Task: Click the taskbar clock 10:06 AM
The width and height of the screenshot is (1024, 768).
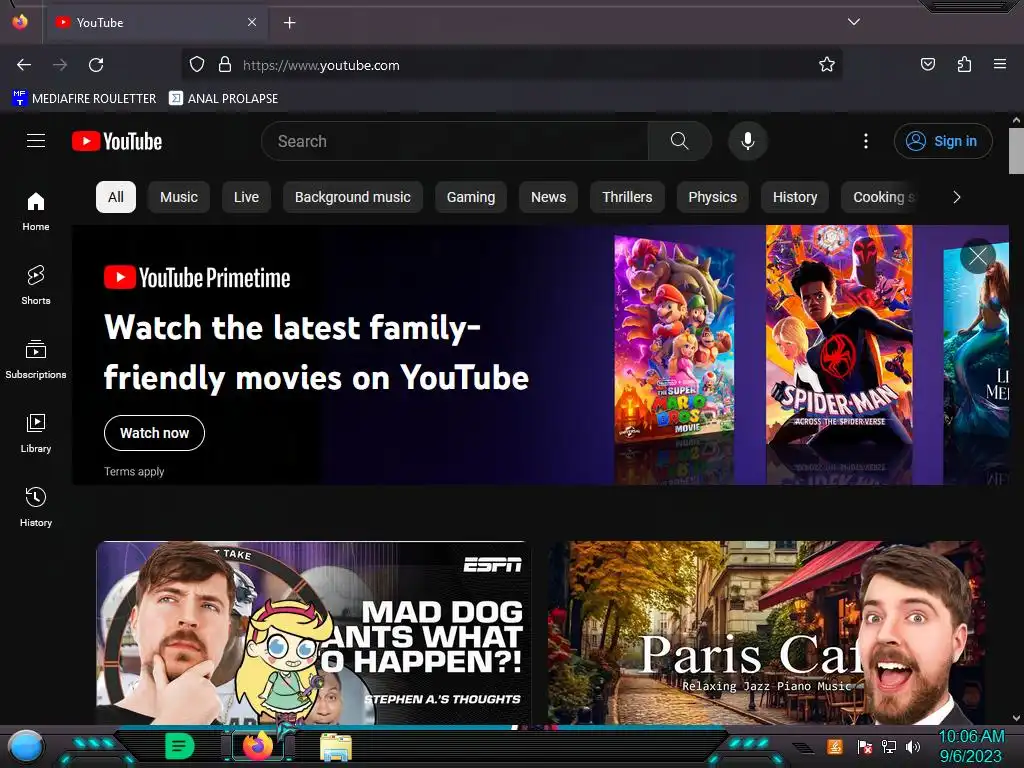Action: (971, 737)
